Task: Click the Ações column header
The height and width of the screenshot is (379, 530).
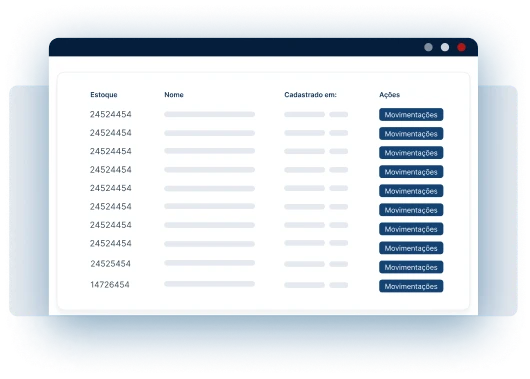Action: (389, 95)
